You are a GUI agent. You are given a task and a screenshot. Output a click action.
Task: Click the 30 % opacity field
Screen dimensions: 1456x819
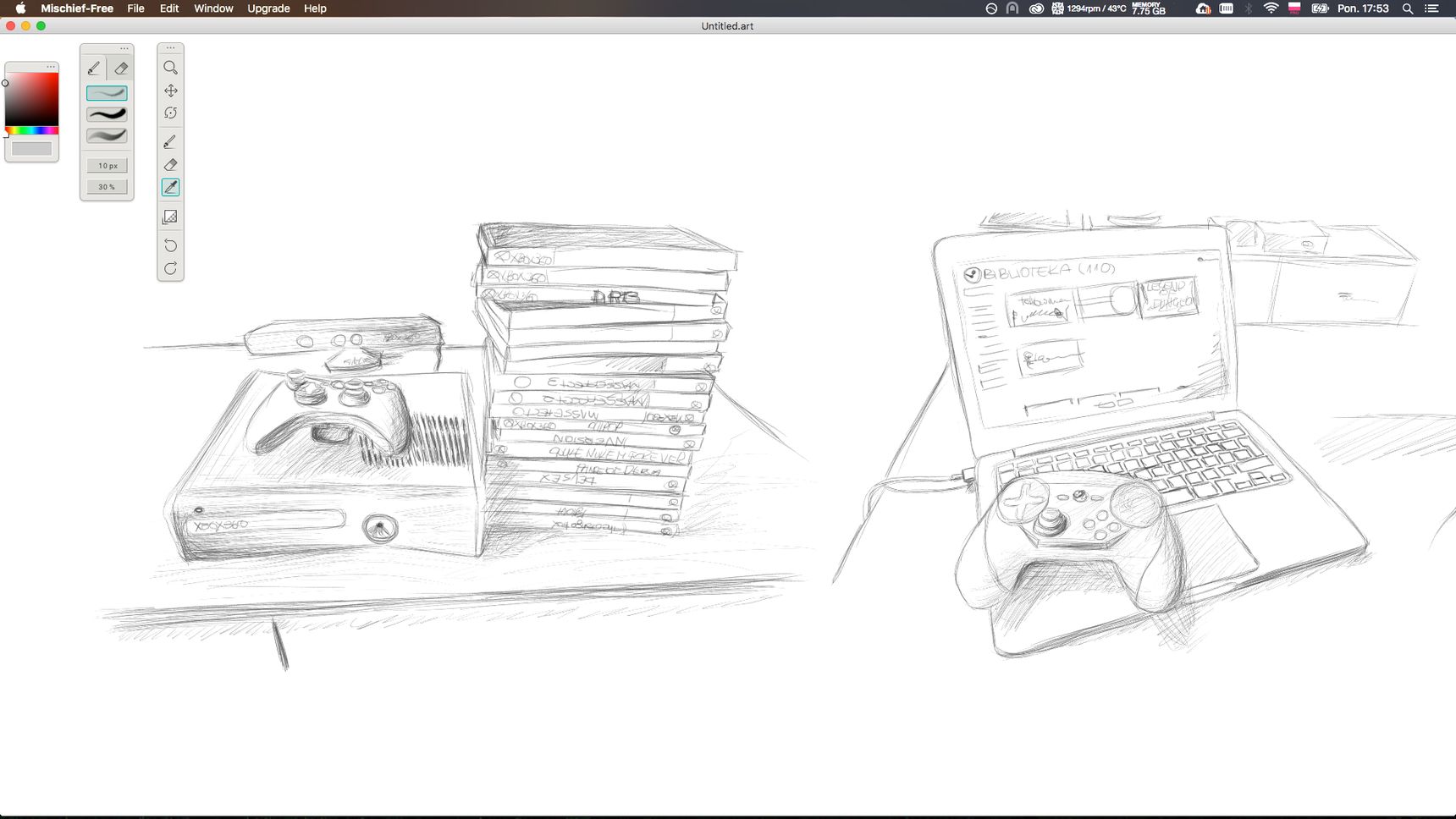tap(107, 187)
